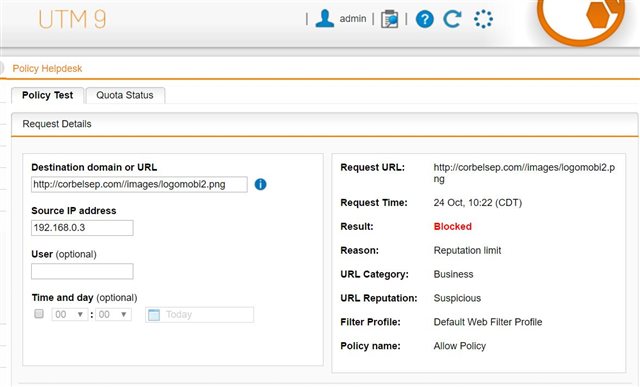Click the admin user profile icon
The height and width of the screenshot is (387, 640).
(325, 19)
